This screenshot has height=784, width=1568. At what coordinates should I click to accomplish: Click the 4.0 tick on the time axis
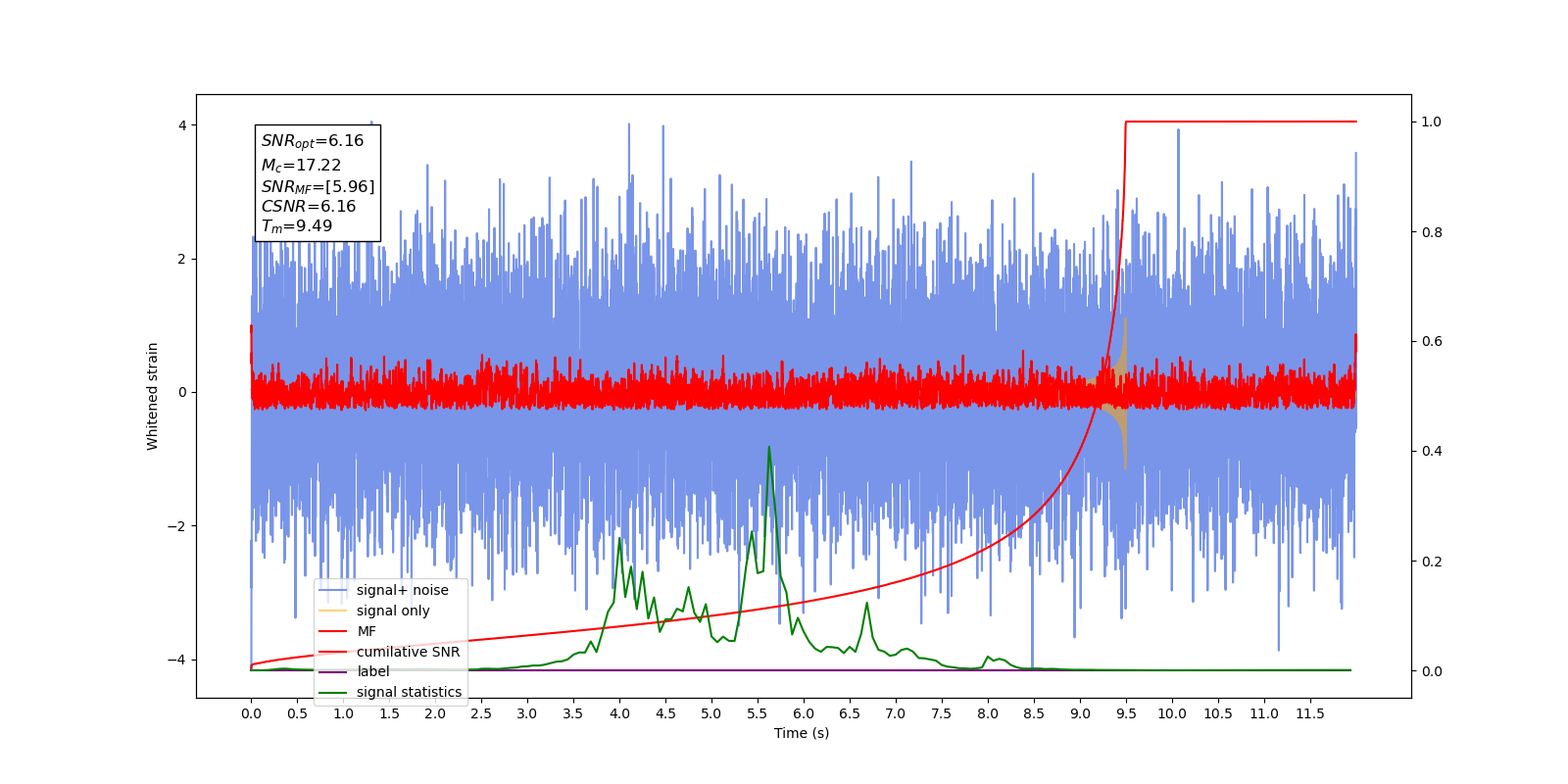[619, 713]
